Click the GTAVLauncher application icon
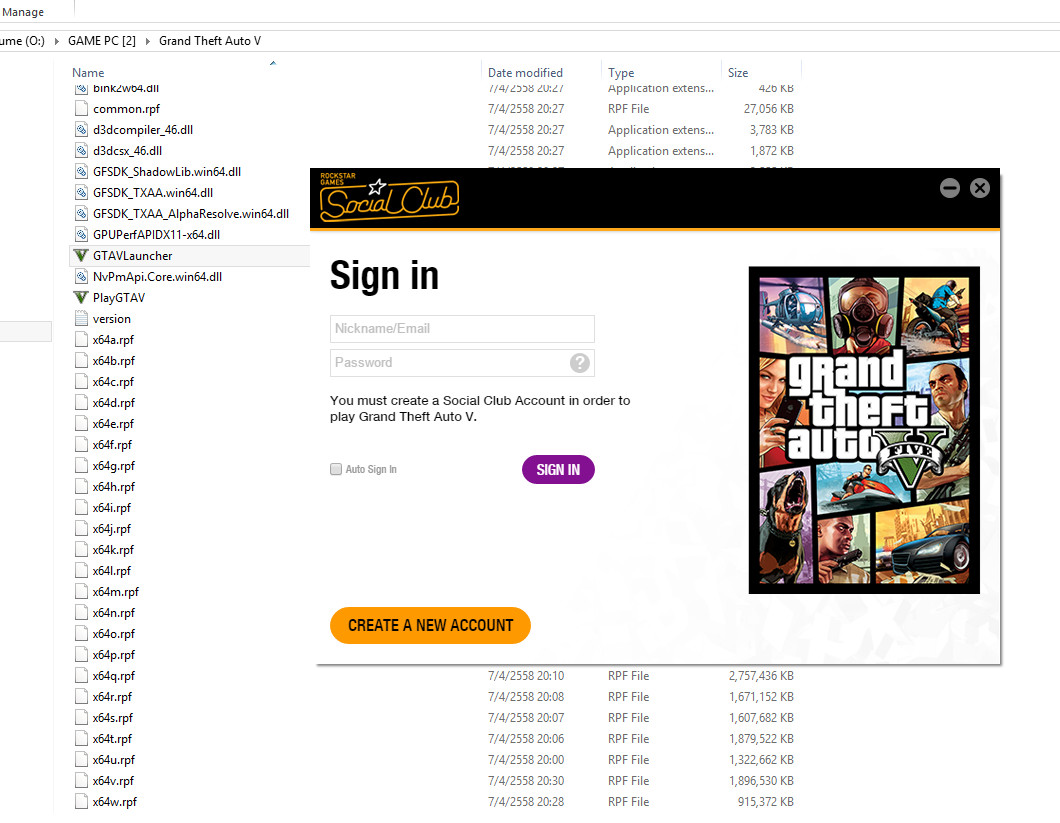This screenshot has height=823, width=1060. (x=81, y=256)
